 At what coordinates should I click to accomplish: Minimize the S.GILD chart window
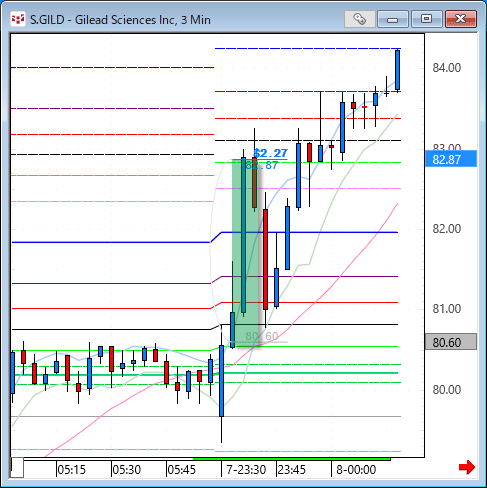(x=393, y=19)
